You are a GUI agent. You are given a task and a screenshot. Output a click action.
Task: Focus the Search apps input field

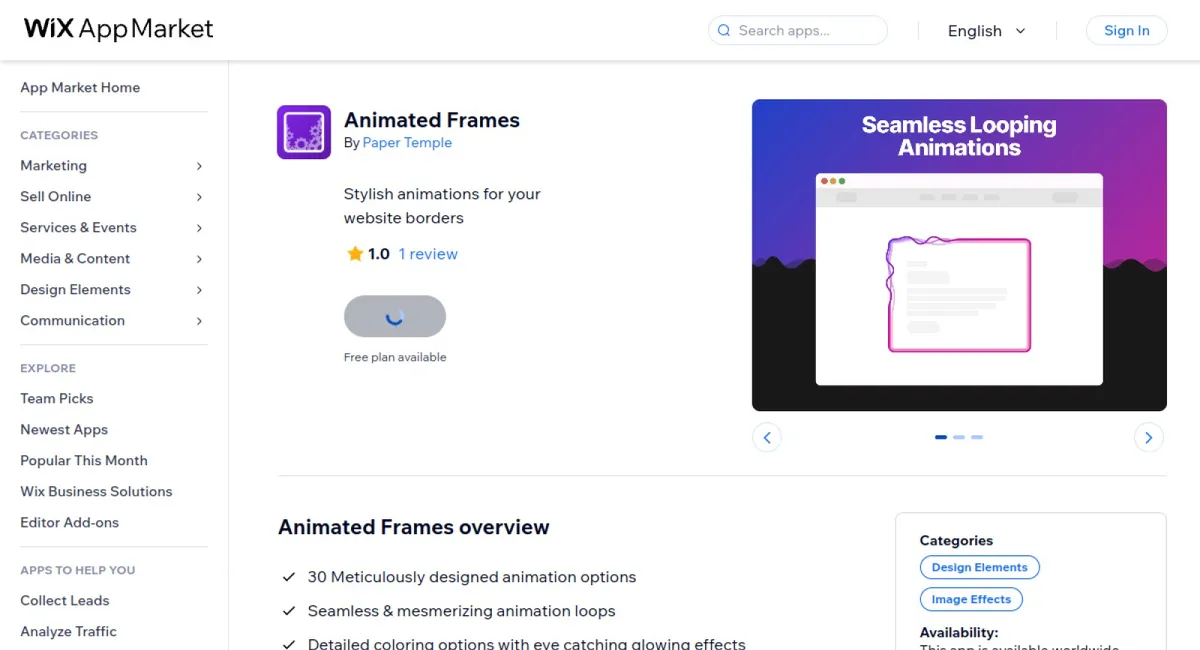[798, 31]
